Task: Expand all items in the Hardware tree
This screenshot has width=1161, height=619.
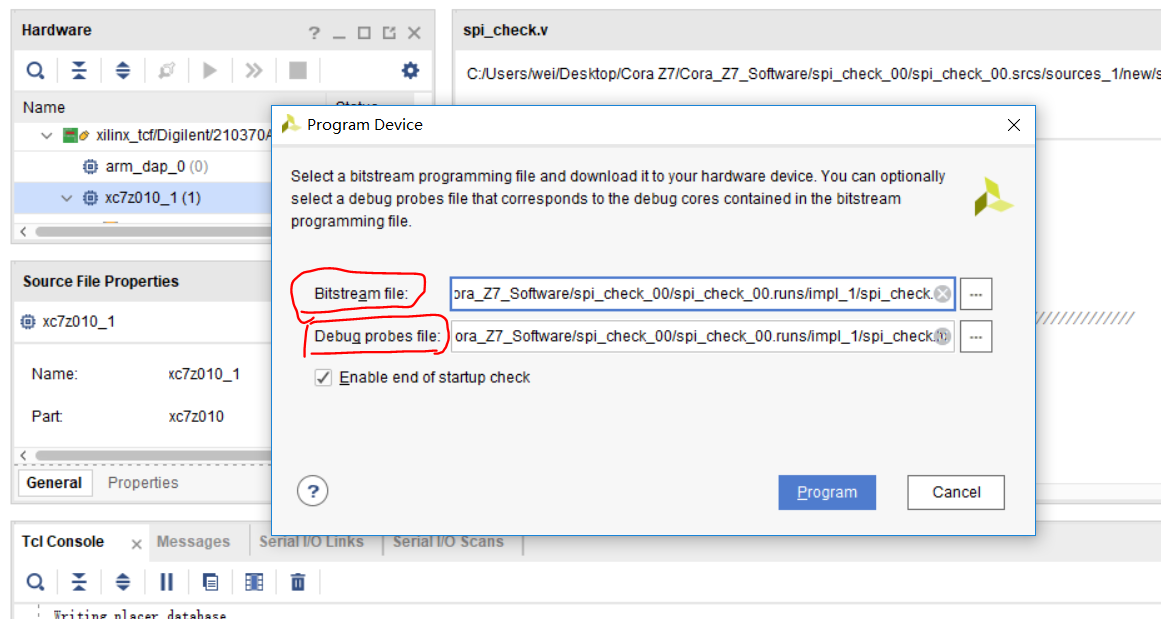Action: [x=123, y=69]
